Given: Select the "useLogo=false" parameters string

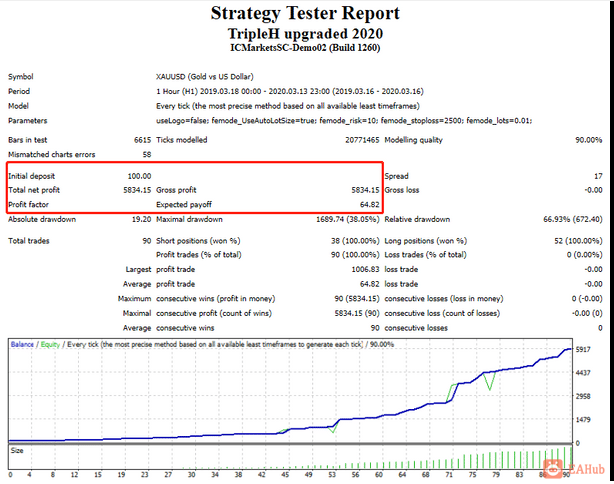Looking at the screenshot, I should 344,121.
